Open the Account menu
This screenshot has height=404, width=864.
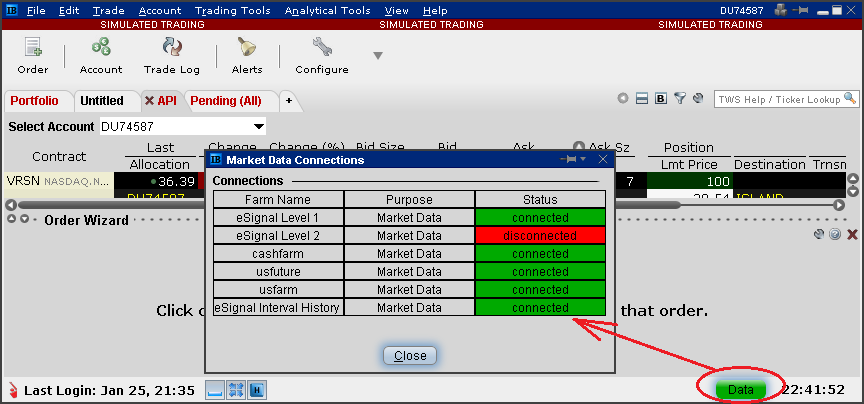pos(160,10)
